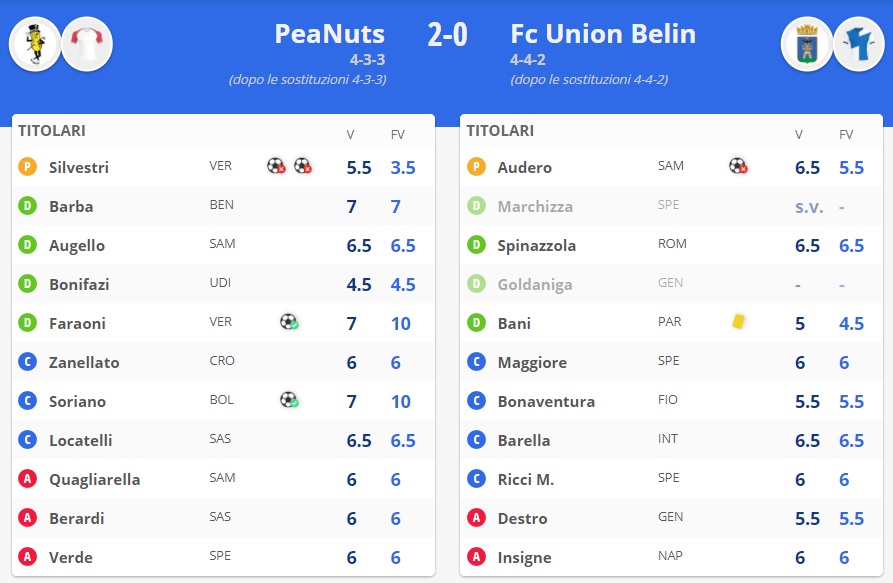
Task: Click the PeaNuts white jersey icon
Action: coord(87,44)
